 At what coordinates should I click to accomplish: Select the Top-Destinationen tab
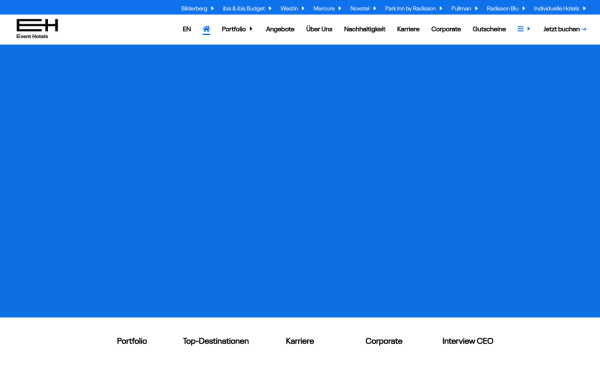216,341
